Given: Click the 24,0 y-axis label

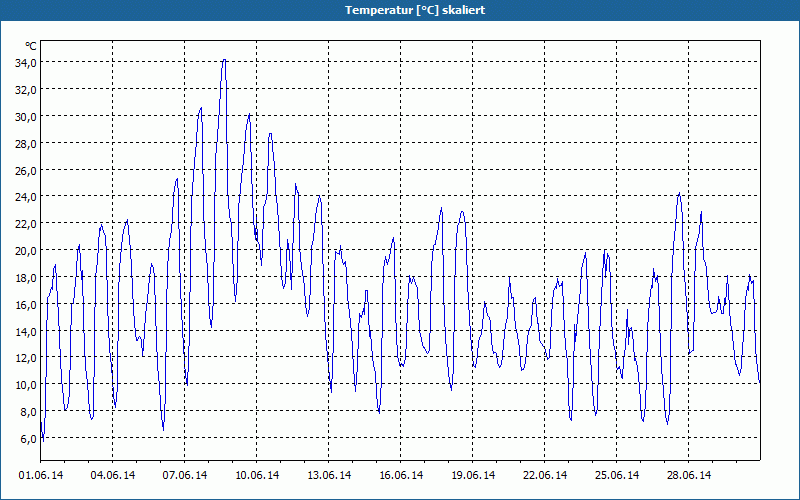Looking at the screenshot, I should tap(26, 197).
